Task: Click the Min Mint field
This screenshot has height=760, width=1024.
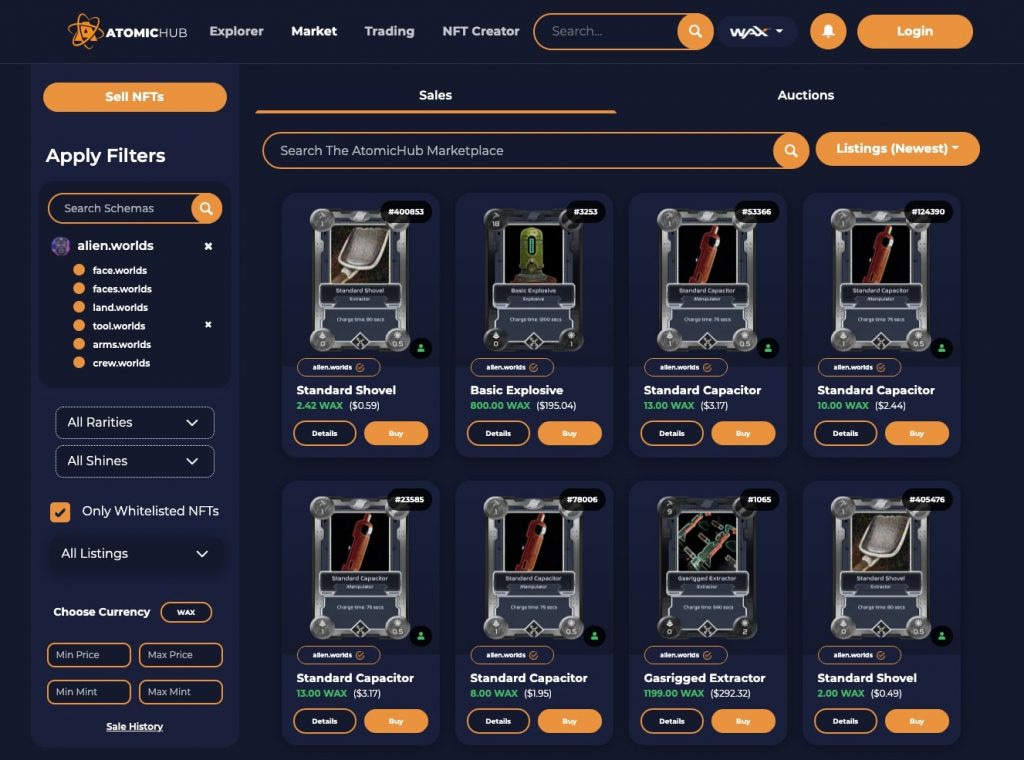Action: coord(89,692)
